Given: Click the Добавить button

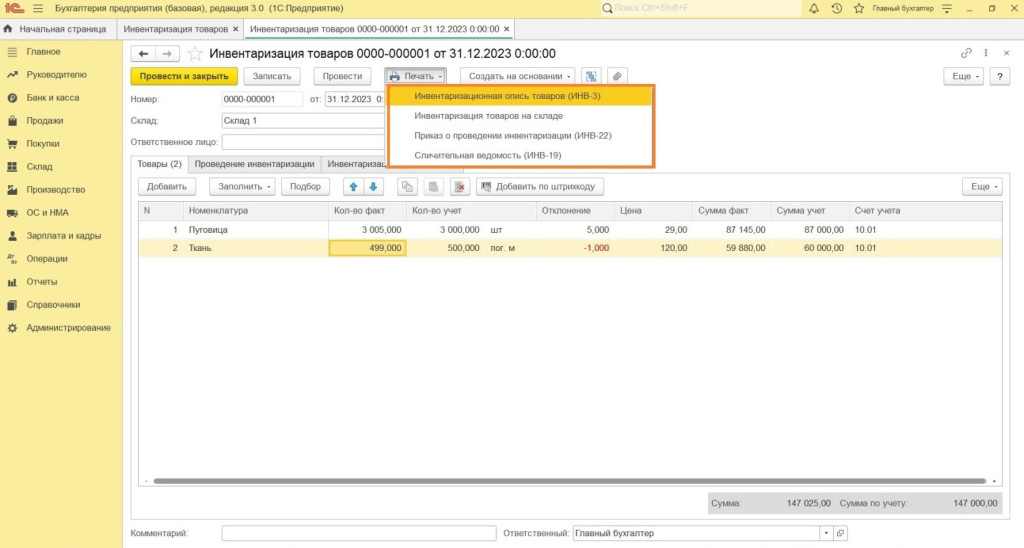Looking at the screenshot, I should click(x=167, y=187).
